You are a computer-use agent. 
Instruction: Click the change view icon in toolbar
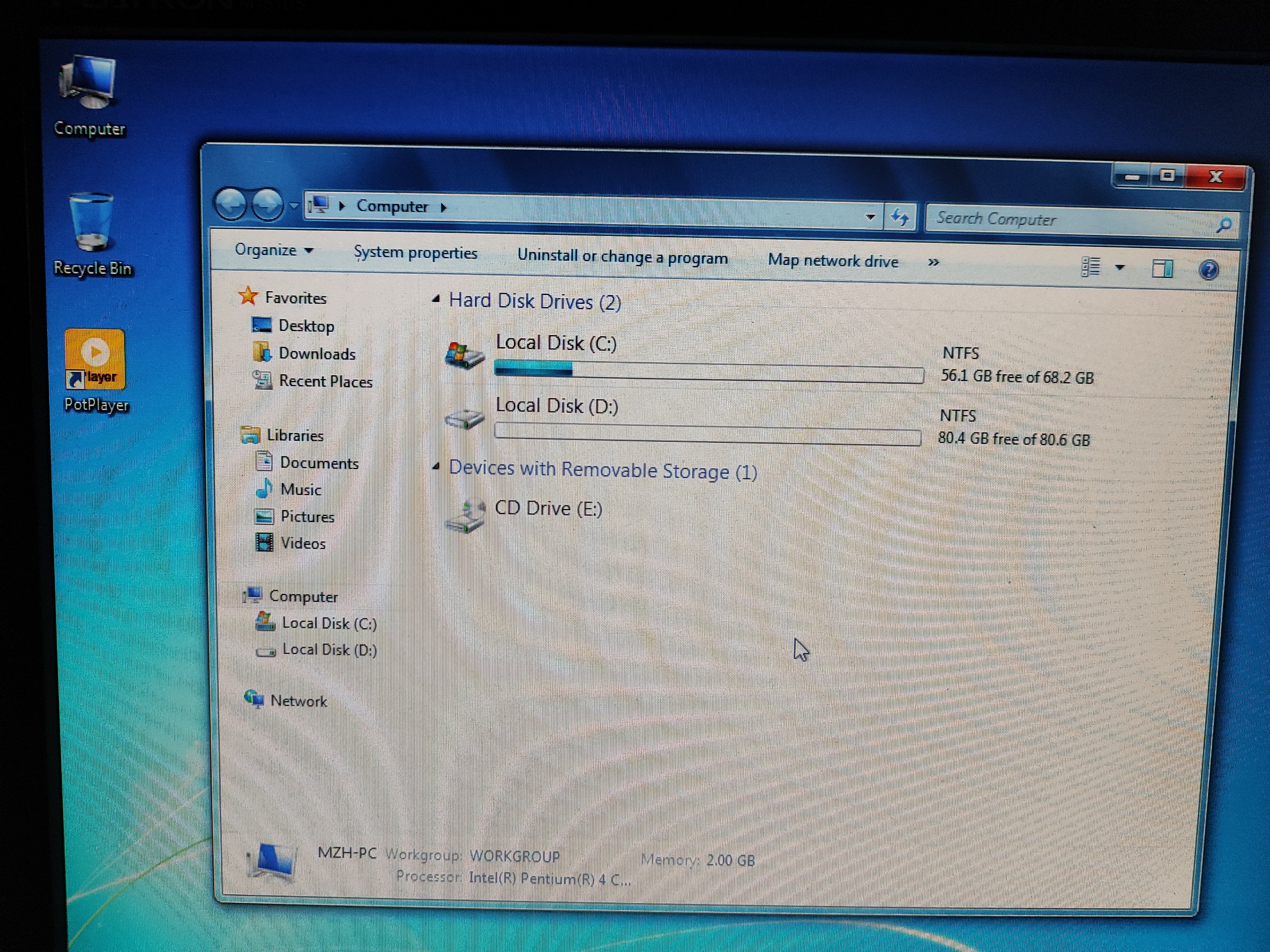1090,267
